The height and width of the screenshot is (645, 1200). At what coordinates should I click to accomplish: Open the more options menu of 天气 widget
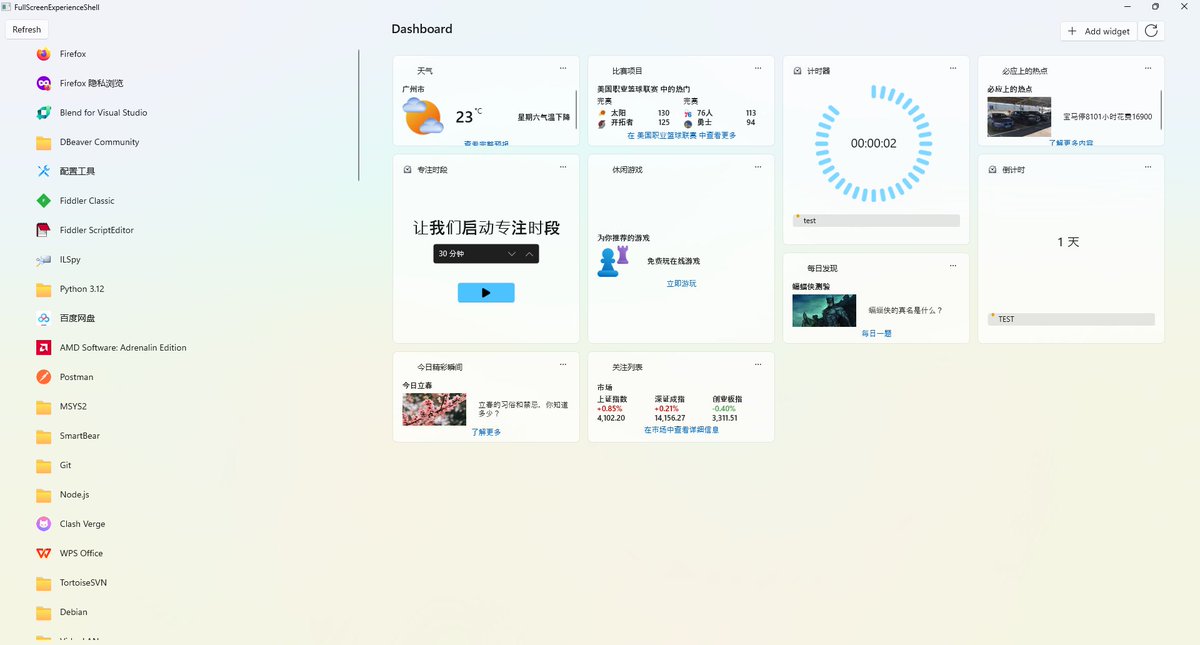point(563,68)
